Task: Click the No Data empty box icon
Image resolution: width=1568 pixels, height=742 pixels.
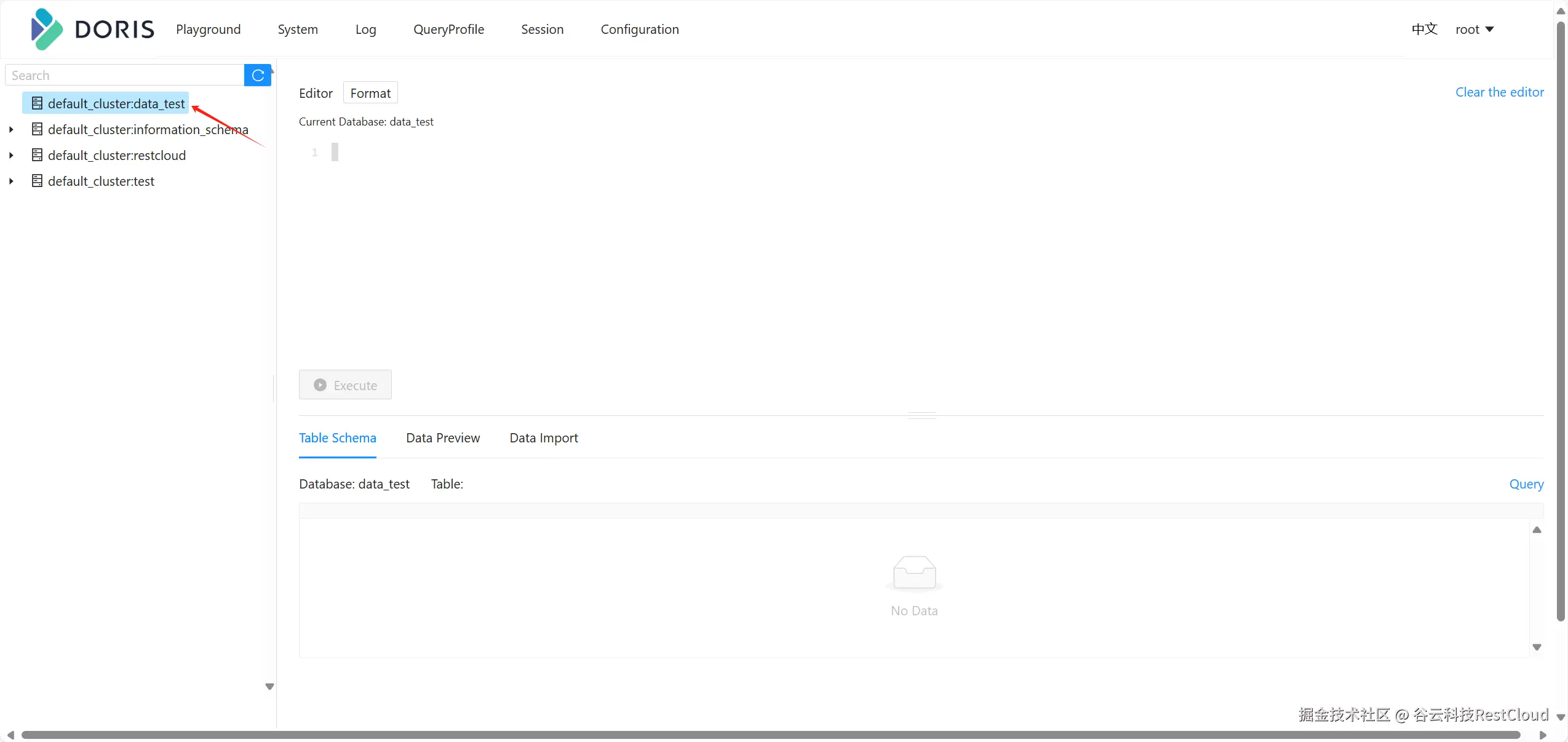Action: (914, 573)
